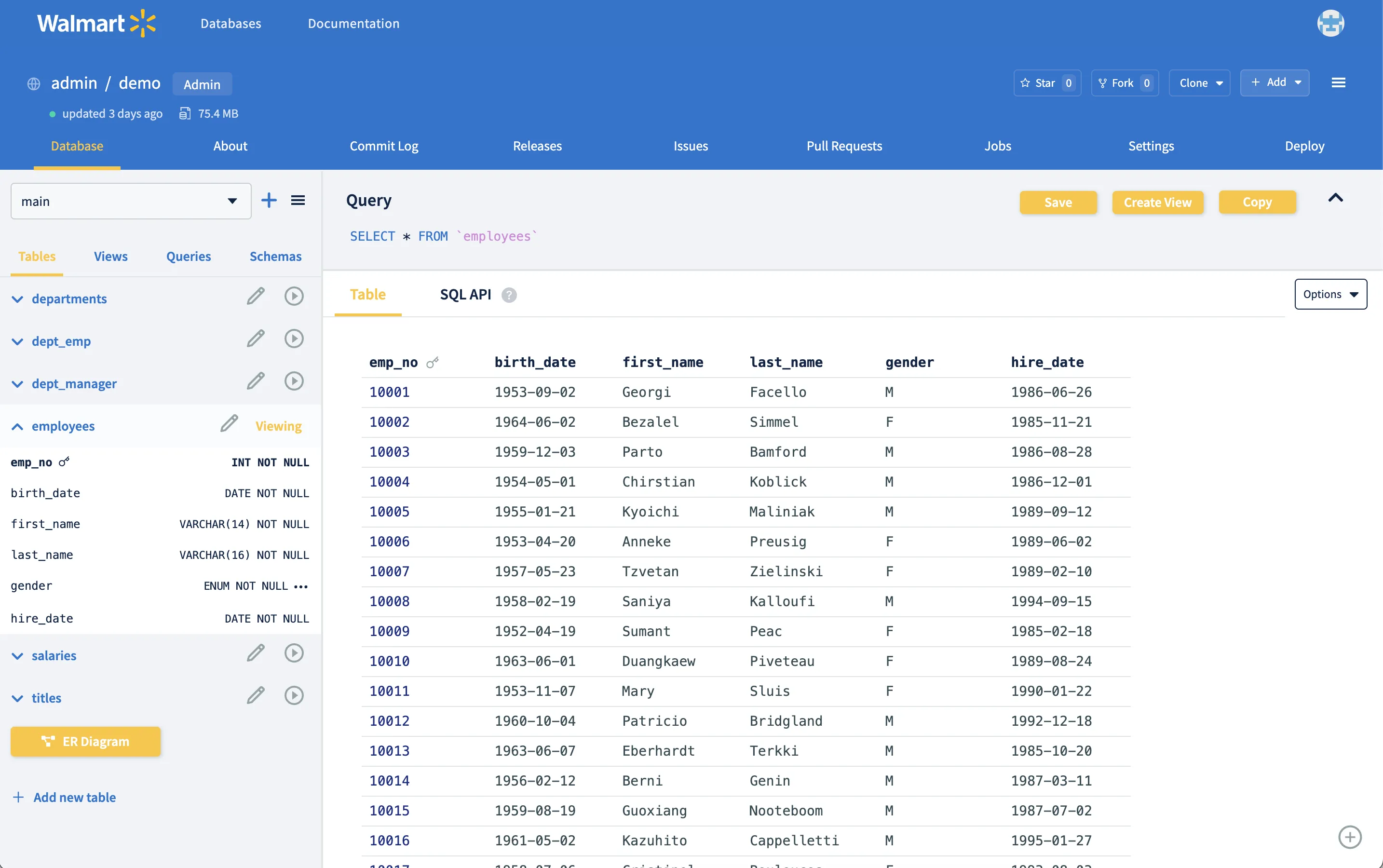Click the circled plus icon at bottom right
Viewport: 1383px width, 868px height.
point(1350,837)
